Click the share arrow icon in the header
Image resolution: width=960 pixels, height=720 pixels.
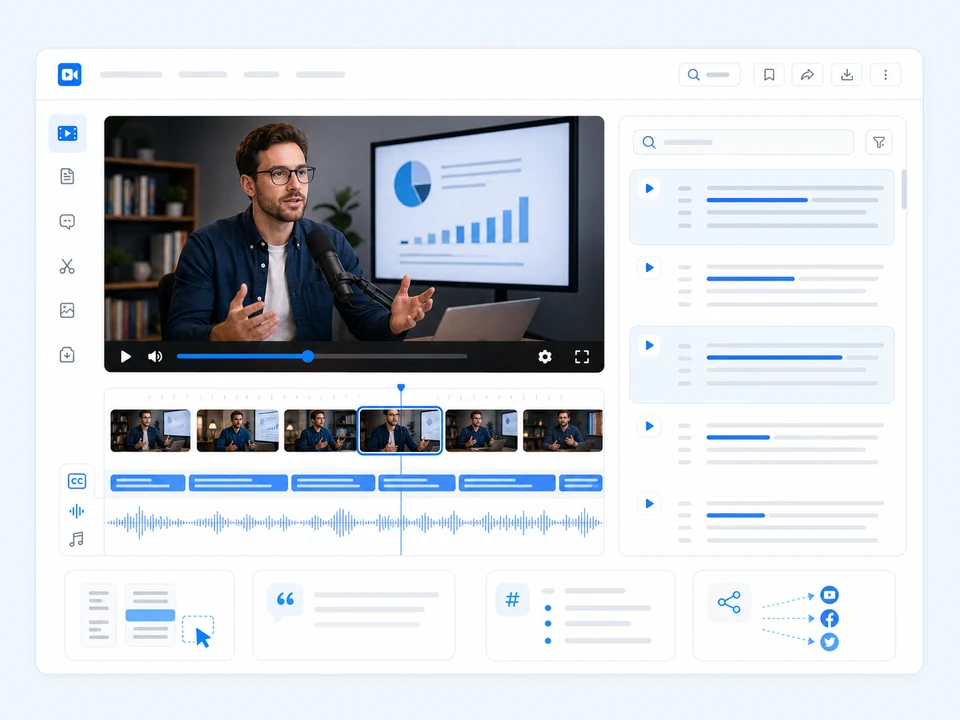point(808,75)
